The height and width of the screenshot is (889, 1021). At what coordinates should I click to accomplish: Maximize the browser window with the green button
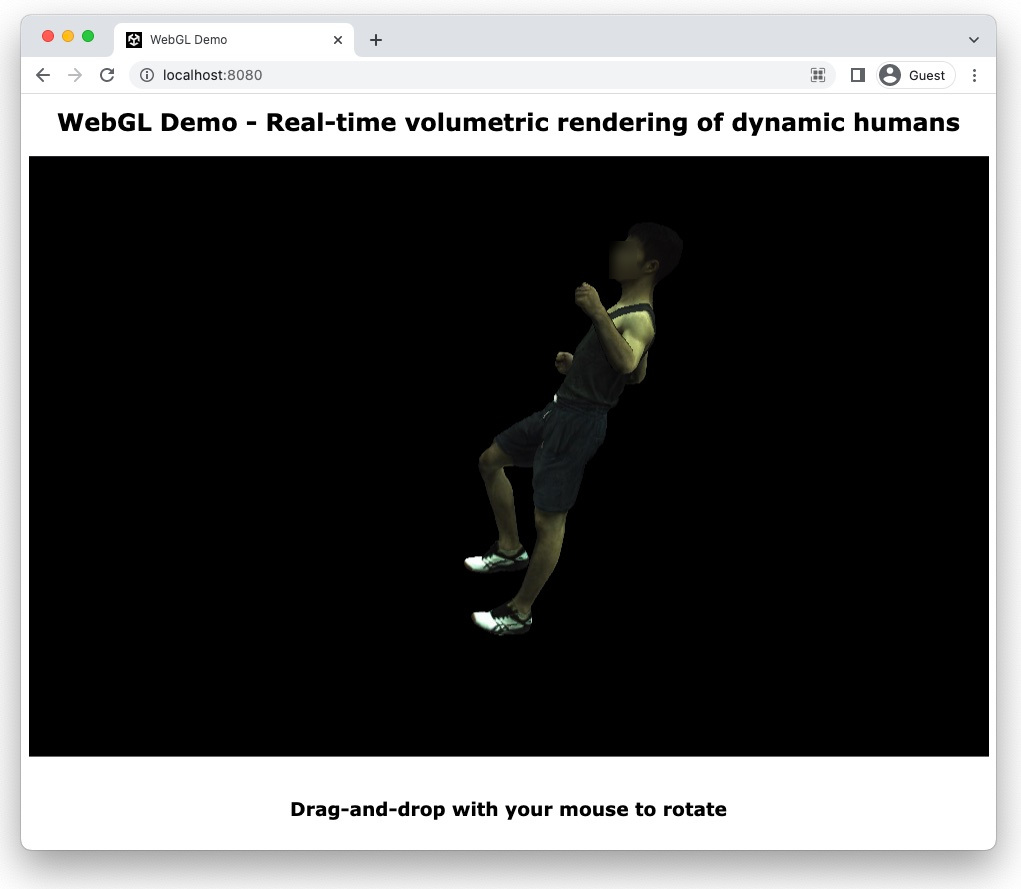[x=88, y=36]
